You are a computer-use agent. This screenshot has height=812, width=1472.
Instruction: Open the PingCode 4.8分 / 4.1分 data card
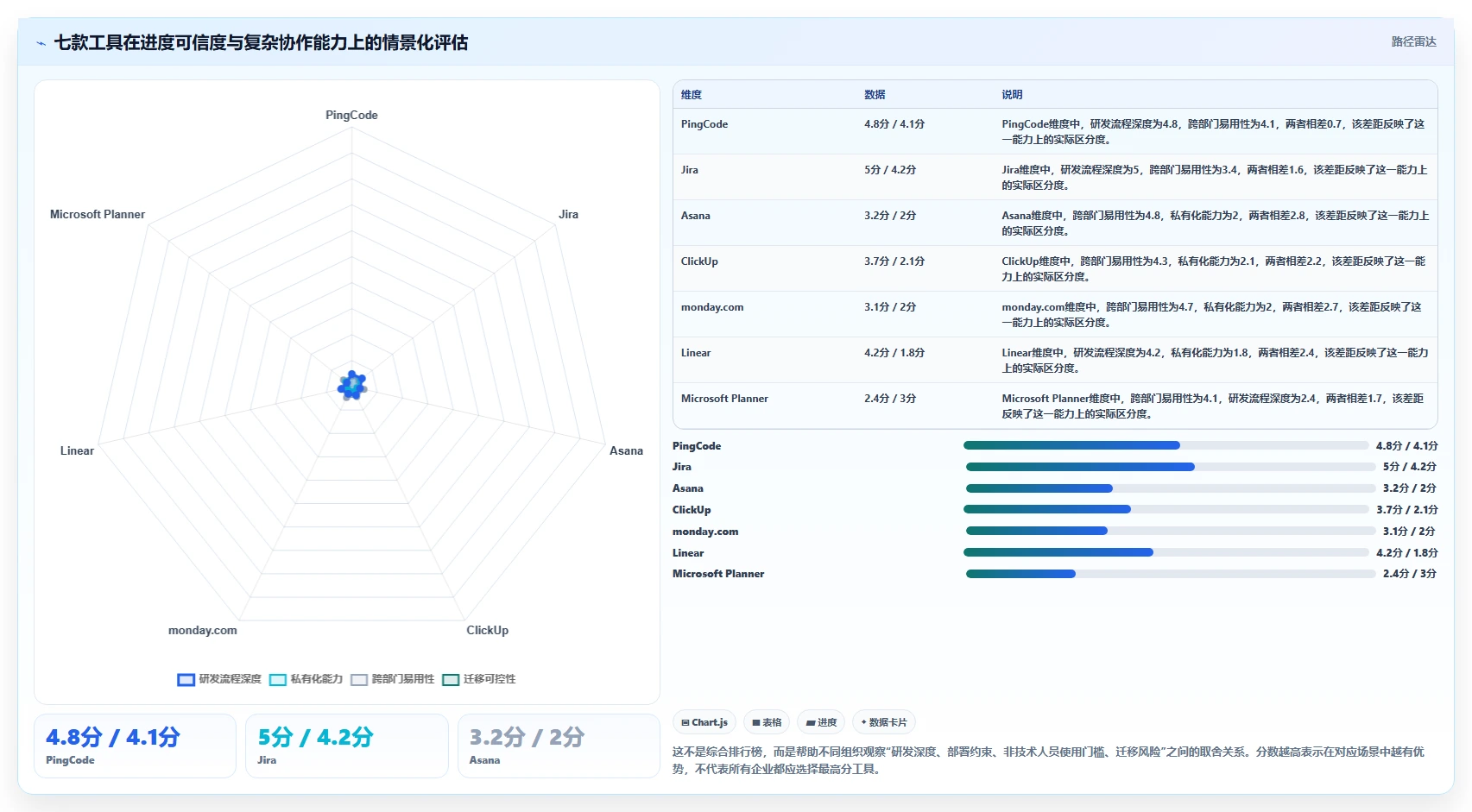135,746
